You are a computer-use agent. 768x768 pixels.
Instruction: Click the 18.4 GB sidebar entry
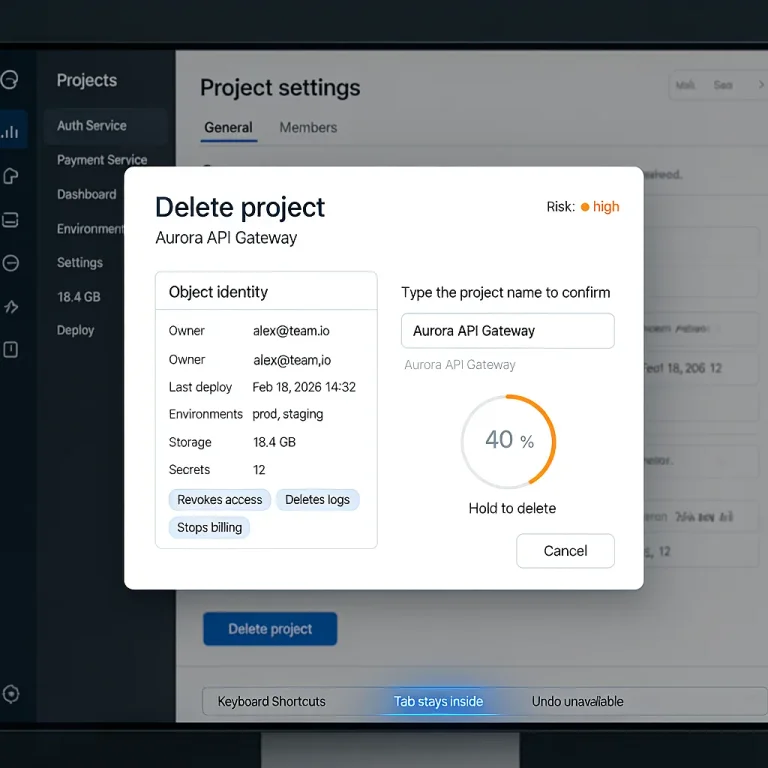coord(79,297)
